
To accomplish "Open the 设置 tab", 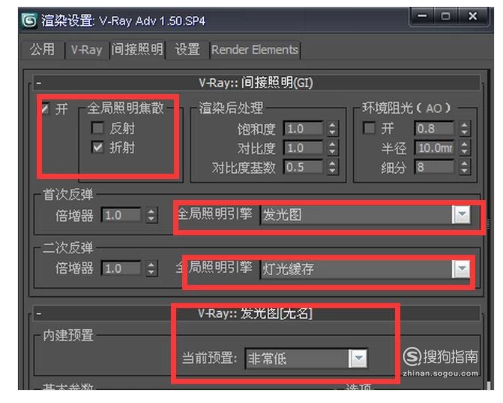I will tap(187, 50).
